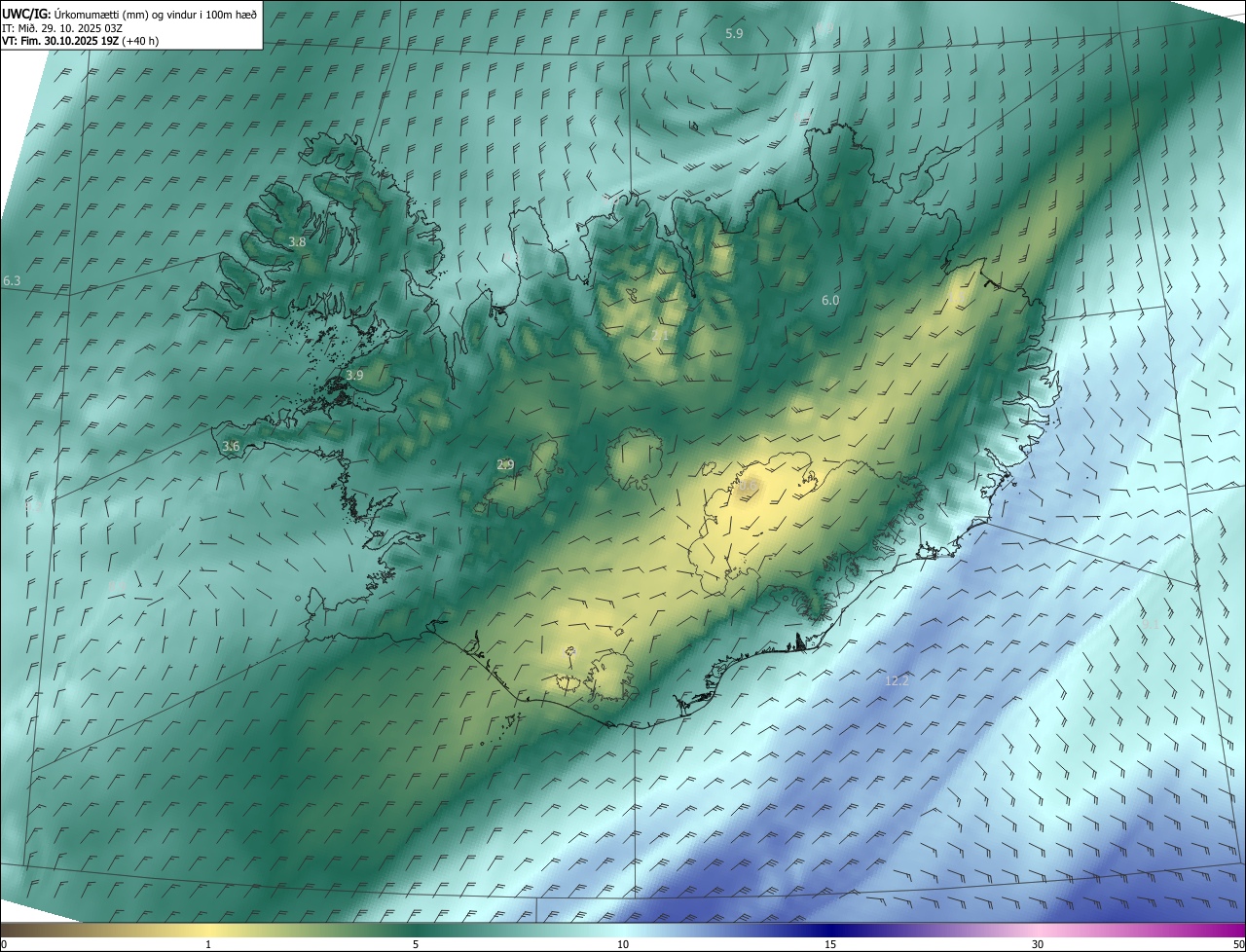Image resolution: width=1246 pixels, height=952 pixels.
Task: Click the 3.6 value label on Snæfellsnes peninsula
Action: coord(231,447)
